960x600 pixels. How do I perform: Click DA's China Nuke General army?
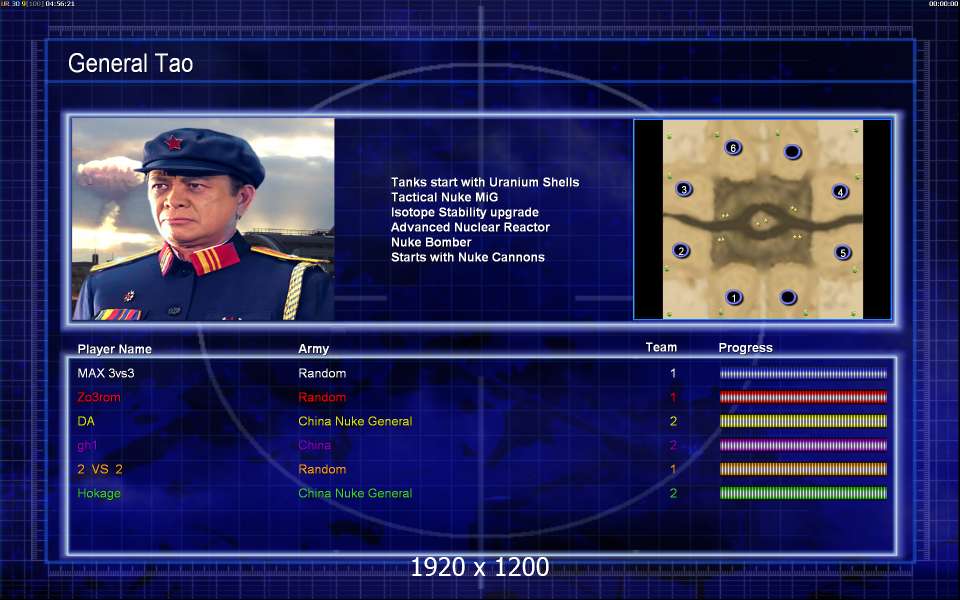click(355, 421)
